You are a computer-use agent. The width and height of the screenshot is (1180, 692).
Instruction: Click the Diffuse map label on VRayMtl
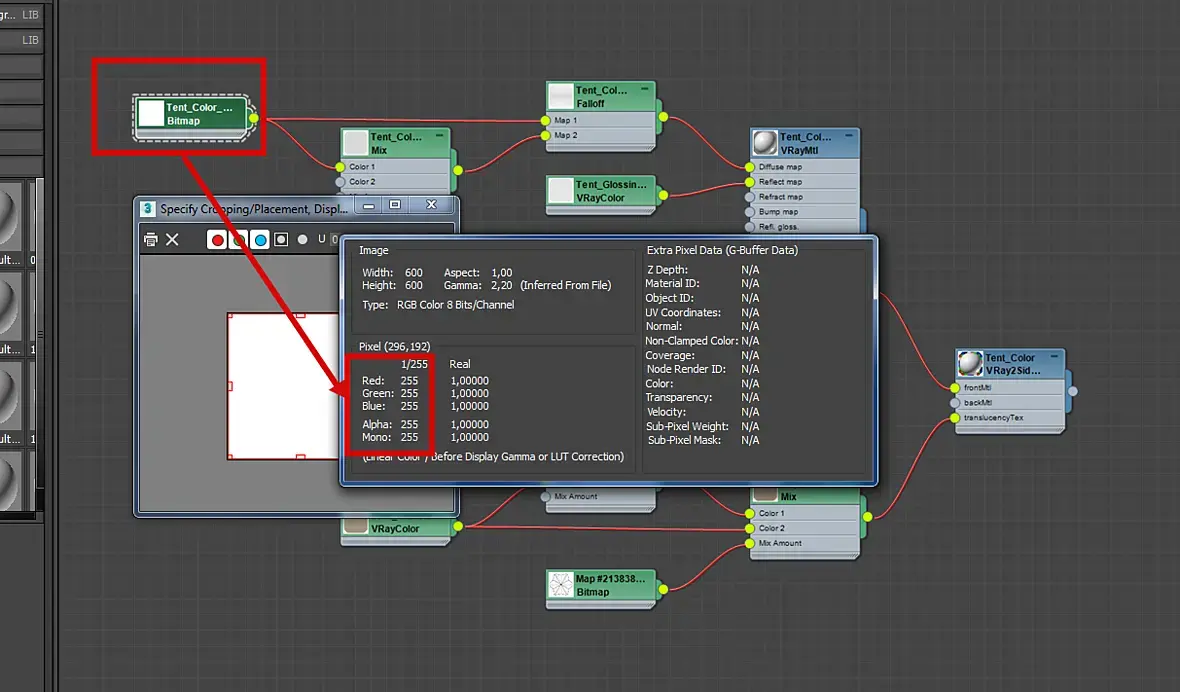tap(780, 167)
